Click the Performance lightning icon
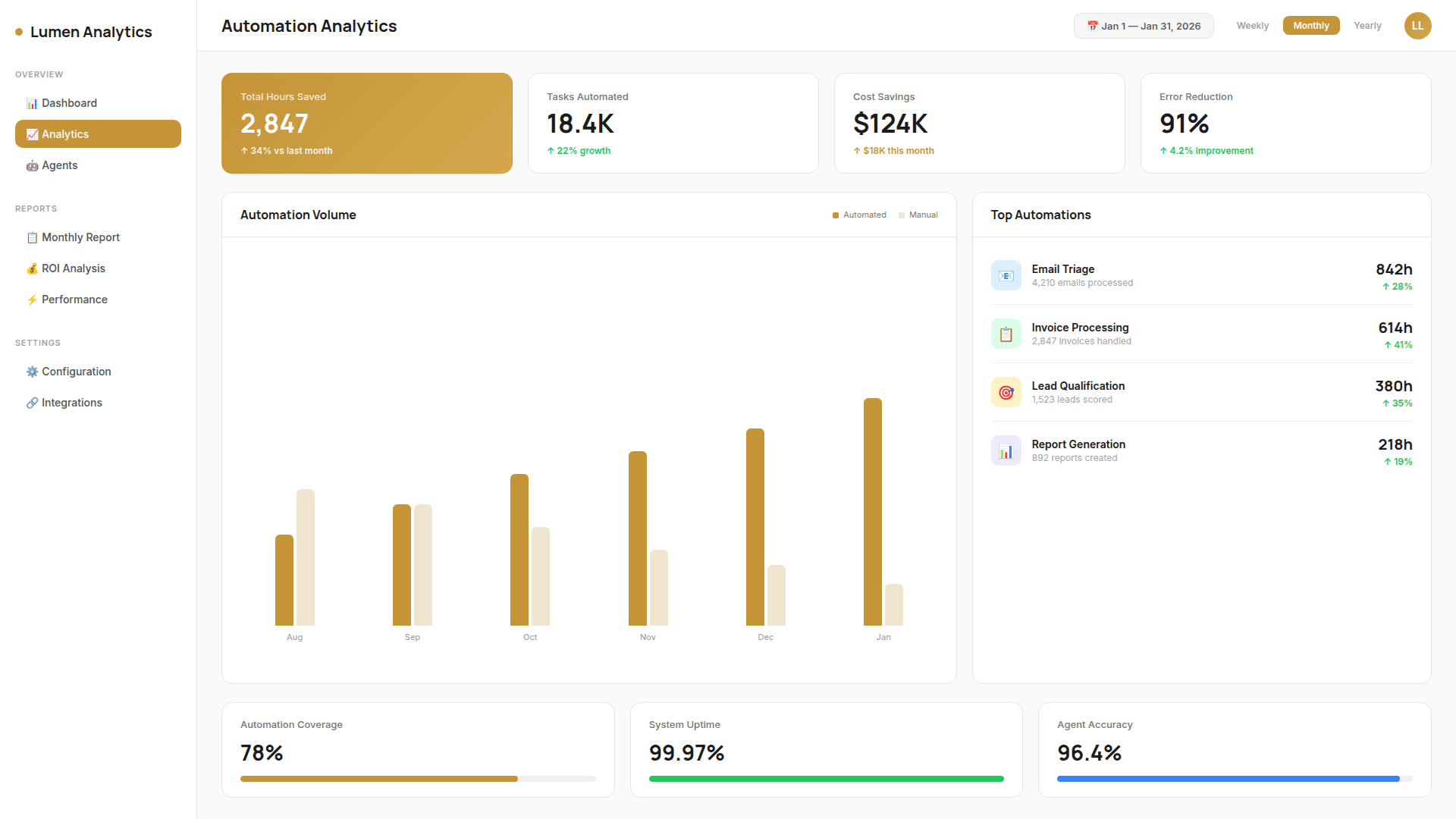Screen dimensions: 1456x819 (x=33, y=300)
